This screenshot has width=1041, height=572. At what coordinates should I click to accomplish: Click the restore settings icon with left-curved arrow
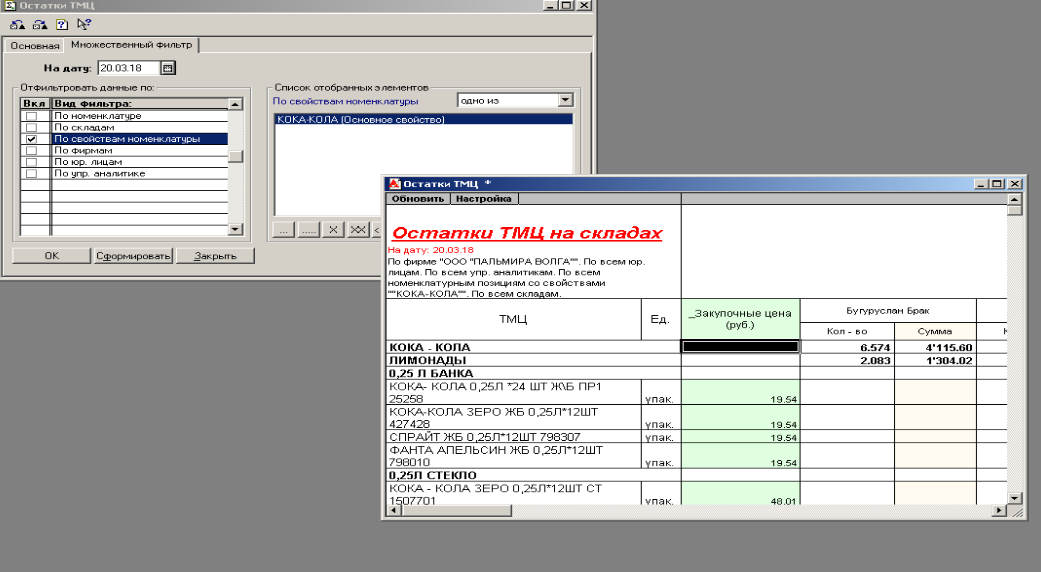(x=17, y=25)
